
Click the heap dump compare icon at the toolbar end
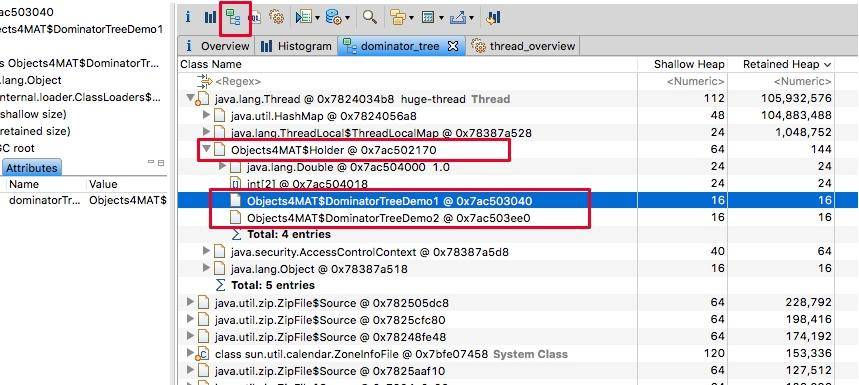[x=493, y=18]
